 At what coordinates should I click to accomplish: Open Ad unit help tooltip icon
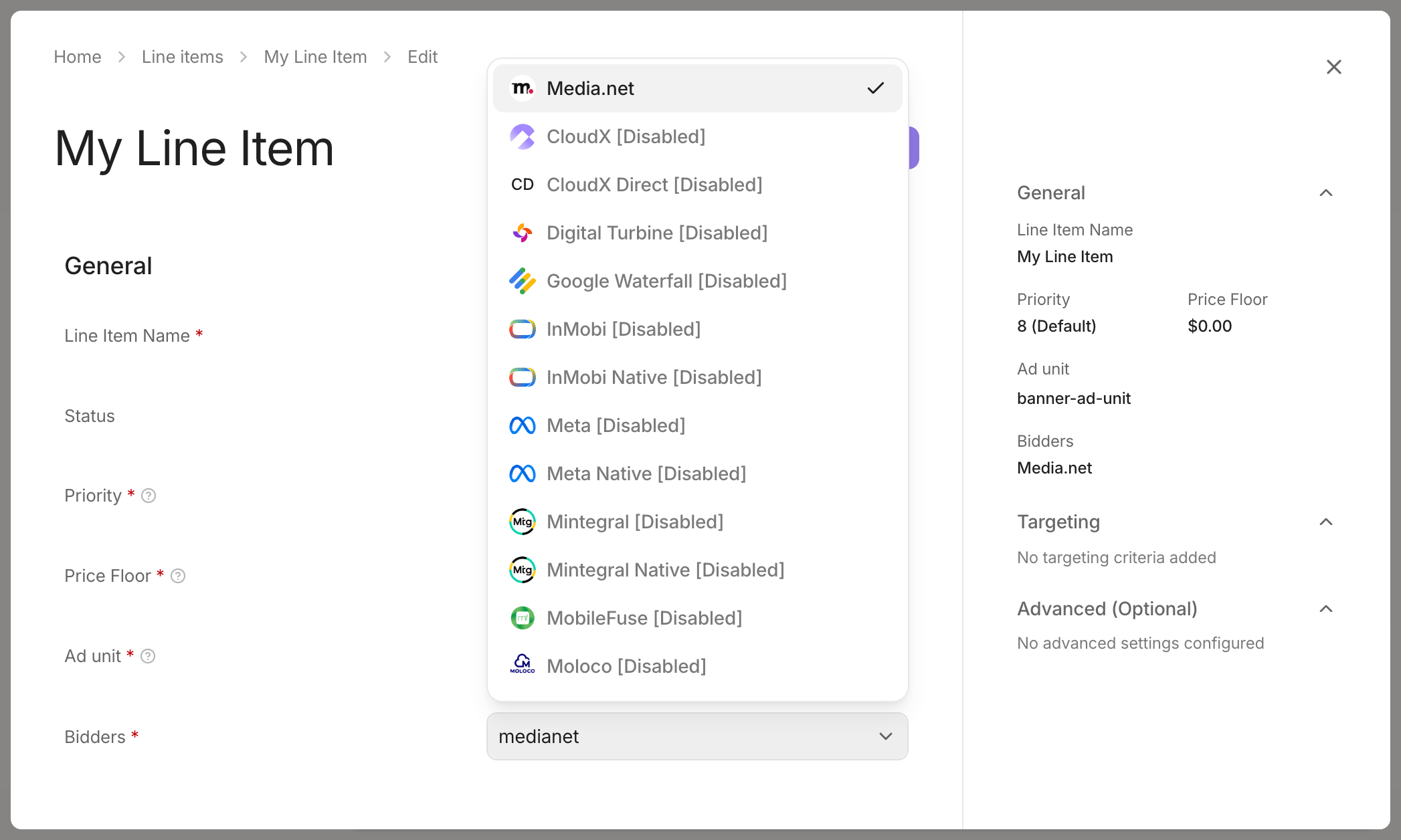(148, 656)
